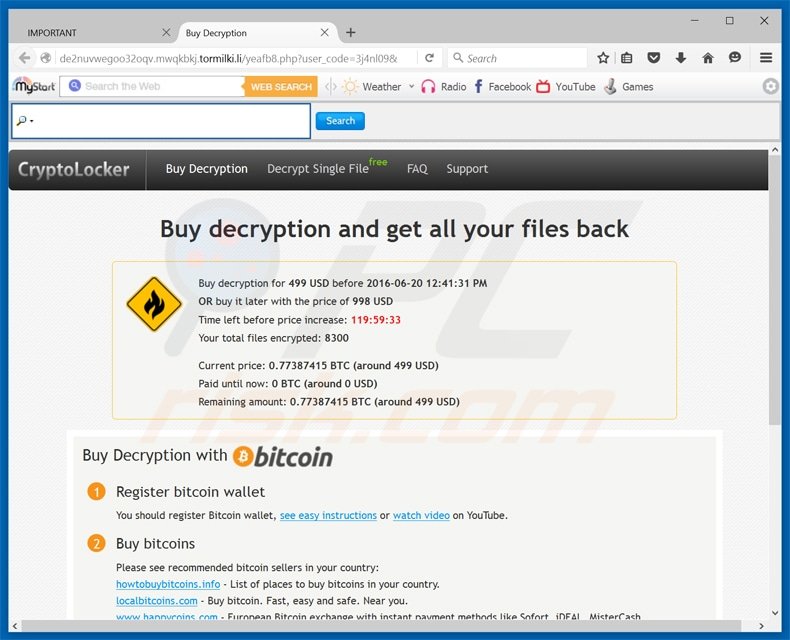The height and width of the screenshot is (640, 790).
Task: Go to the home page icon
Action: (707, 58)
